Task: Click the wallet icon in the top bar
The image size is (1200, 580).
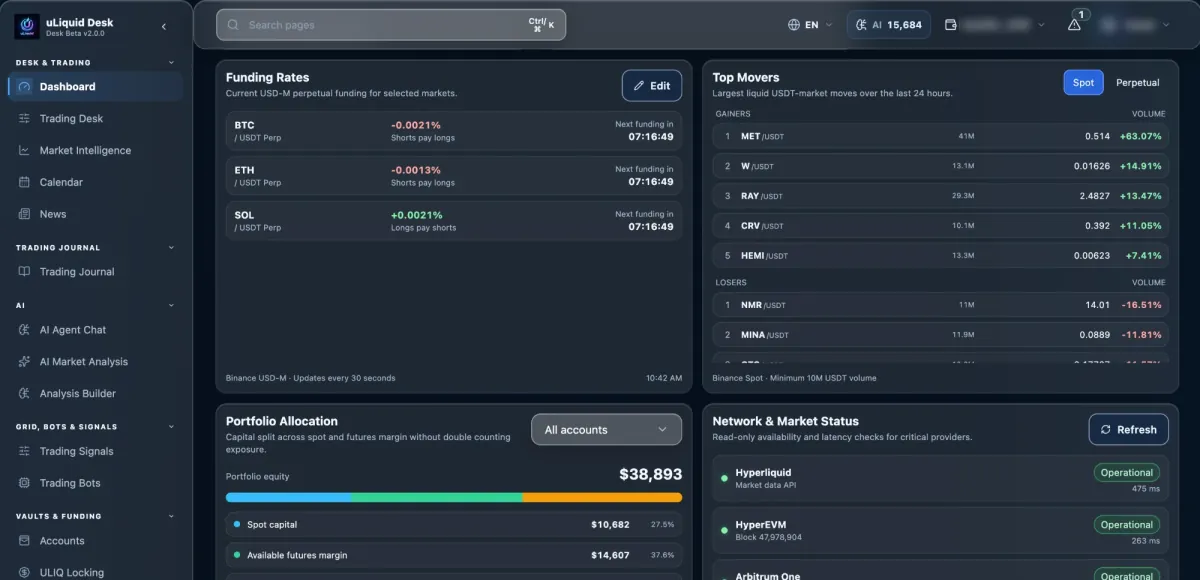Action: (951, 25)
